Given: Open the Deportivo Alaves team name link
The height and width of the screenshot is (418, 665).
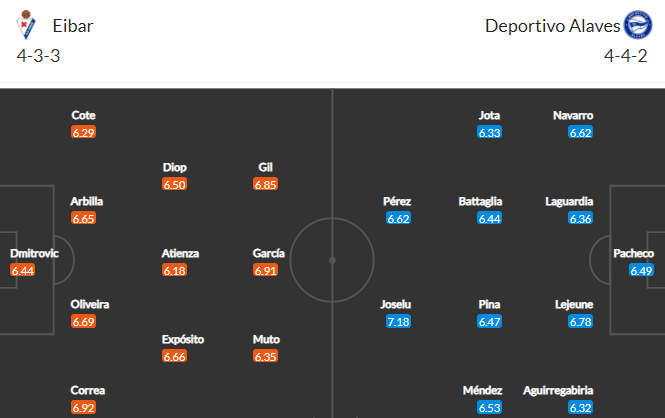Looking at the screenshot, I should 552,26.
